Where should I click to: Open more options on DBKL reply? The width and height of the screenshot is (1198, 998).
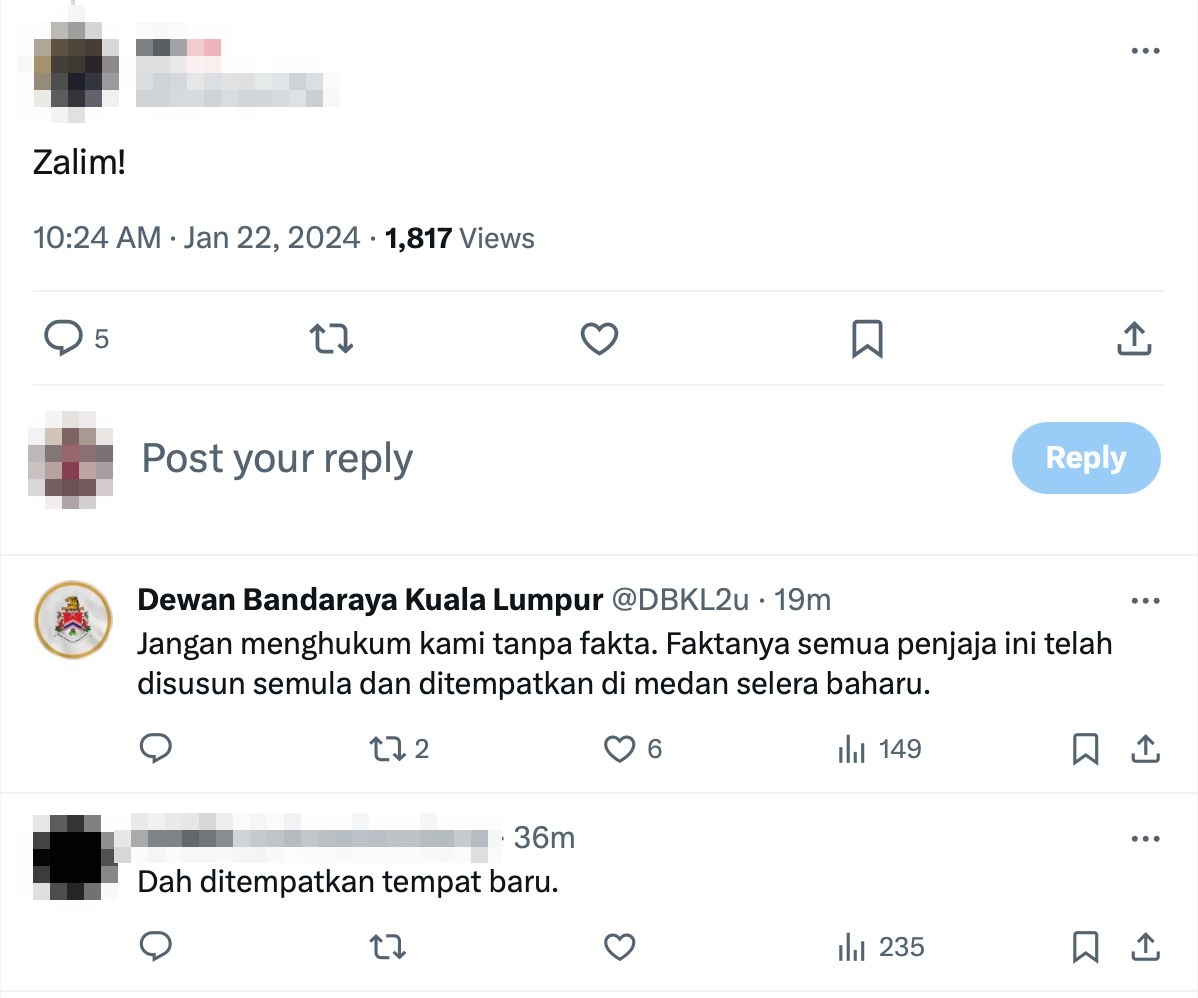[1145, 601]
